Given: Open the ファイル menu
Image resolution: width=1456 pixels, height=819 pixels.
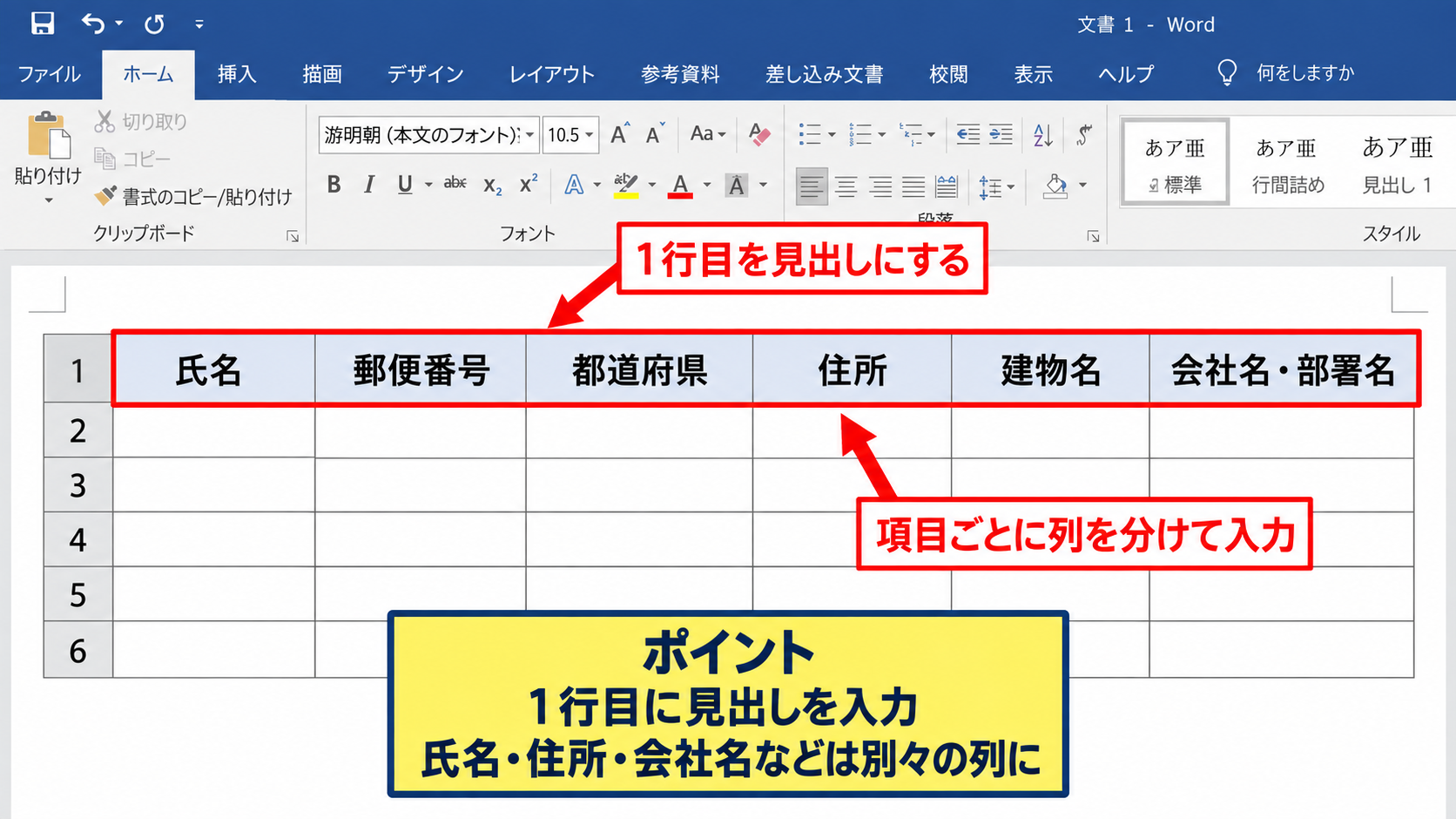Looking at the screenshot, I should click(50, 74).
